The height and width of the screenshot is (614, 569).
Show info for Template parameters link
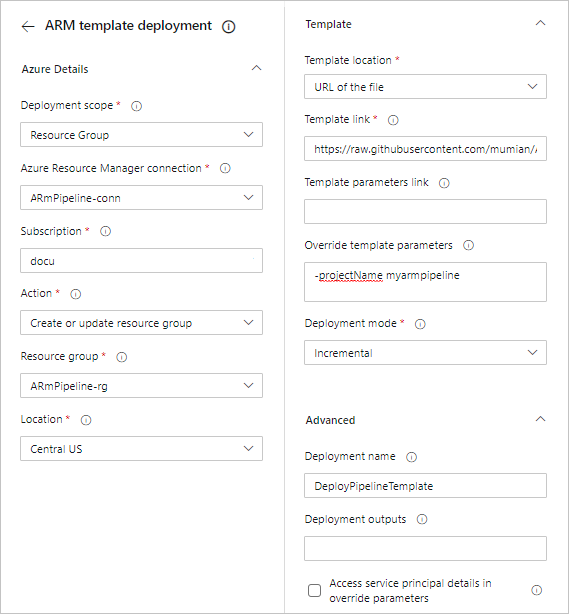click(x=444, y=183)
